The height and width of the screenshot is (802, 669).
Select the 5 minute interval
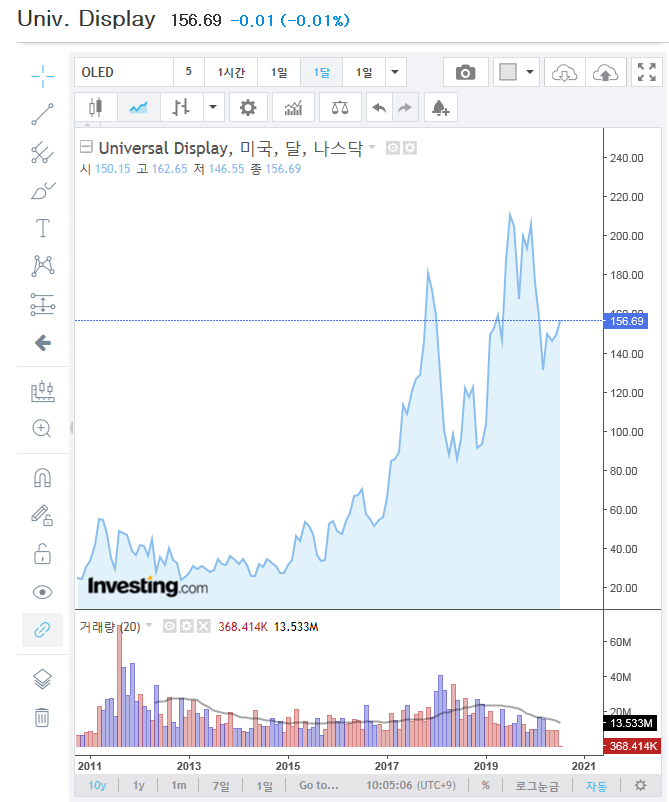(189, 72)
